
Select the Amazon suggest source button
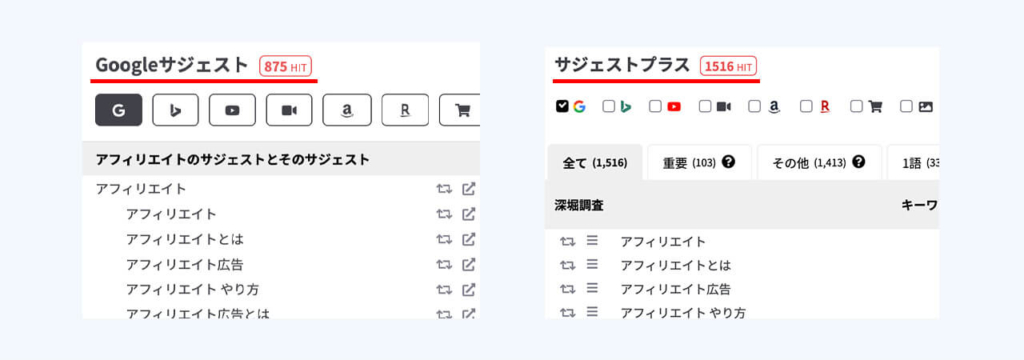[347, 110]
